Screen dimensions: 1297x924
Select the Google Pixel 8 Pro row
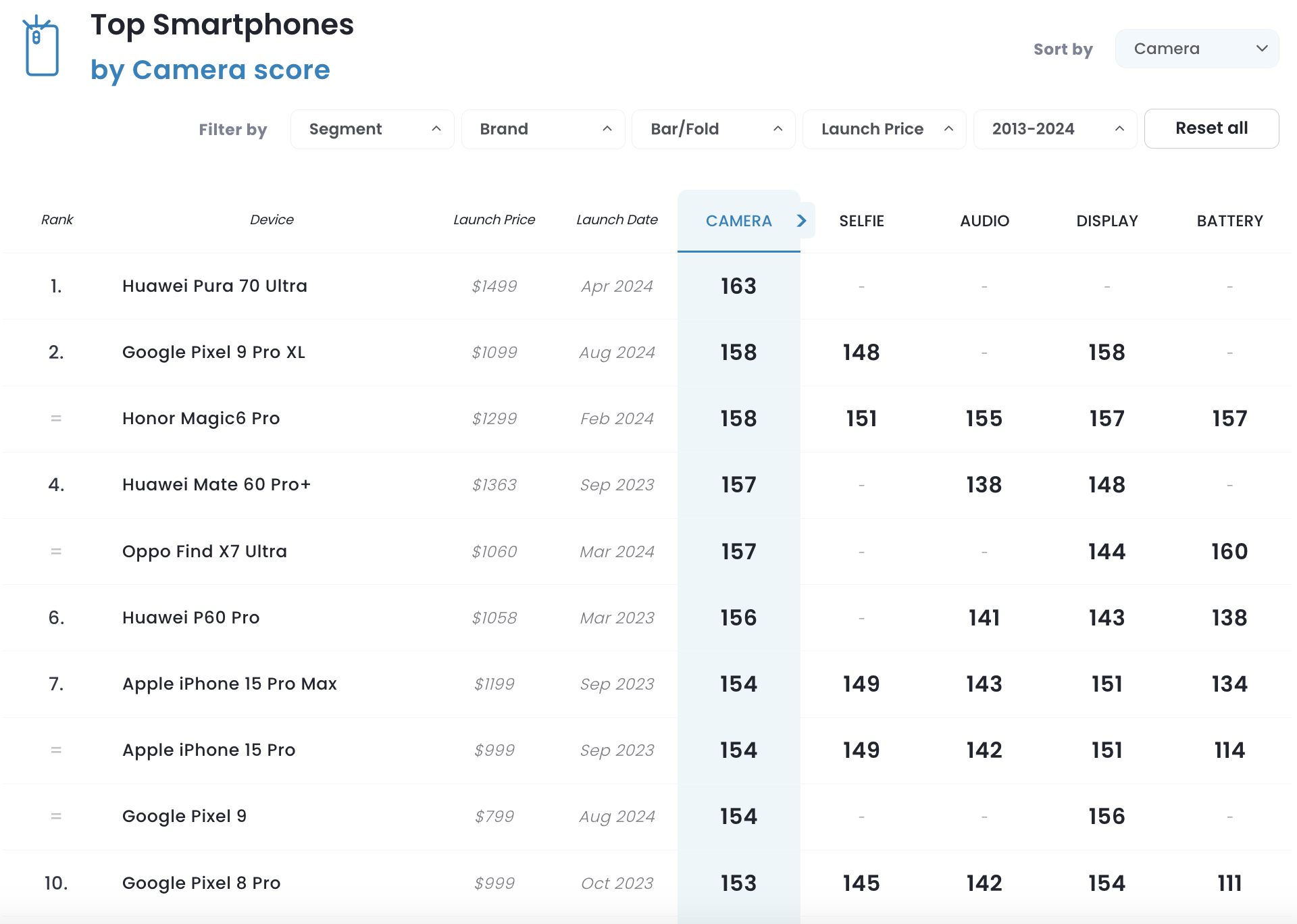click(648, 882)
